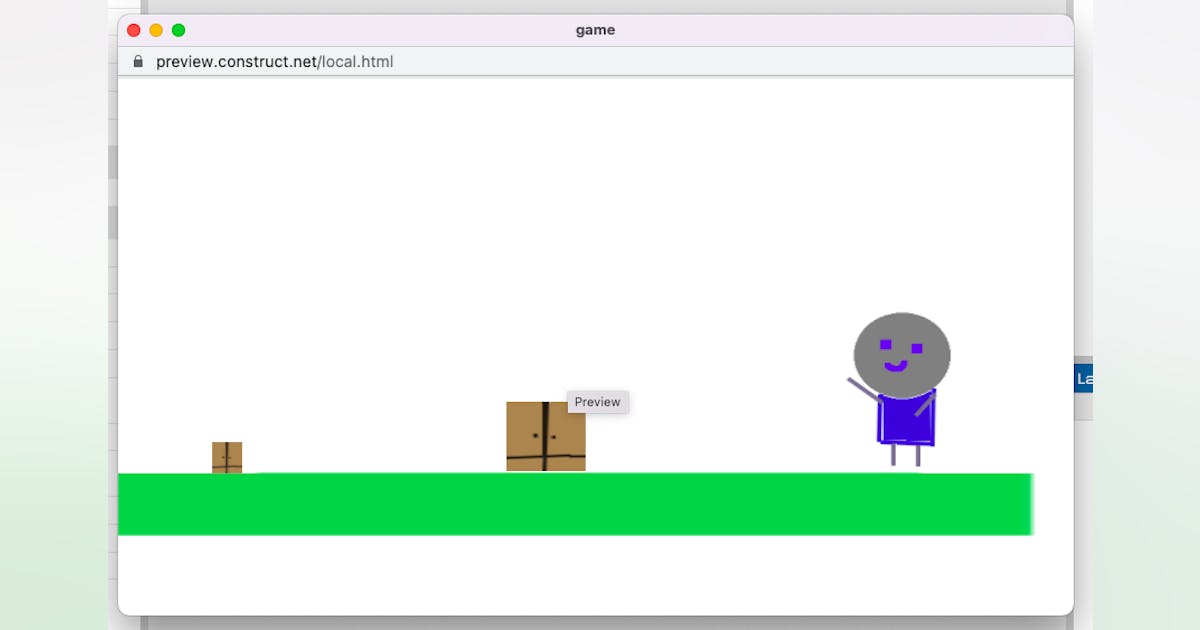Click the partially hidden blue button at right edge
This screenshot has height=630, width=1200.
1083,379
